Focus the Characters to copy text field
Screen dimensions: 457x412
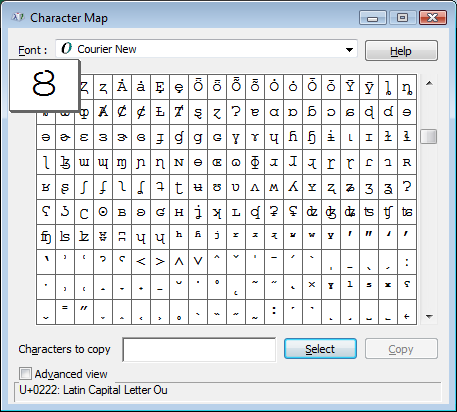click(x=199, y=350)
